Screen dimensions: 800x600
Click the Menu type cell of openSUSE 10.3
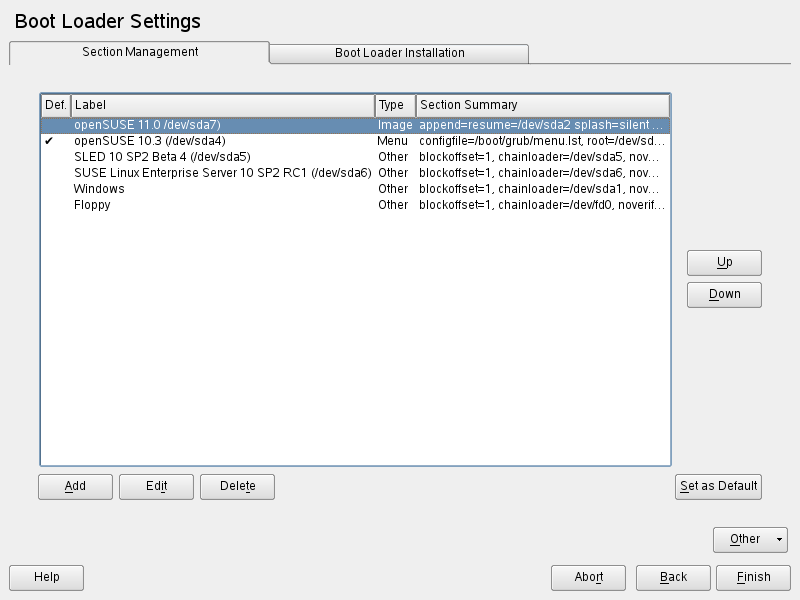pyautogui.click(x=392, y=141)
